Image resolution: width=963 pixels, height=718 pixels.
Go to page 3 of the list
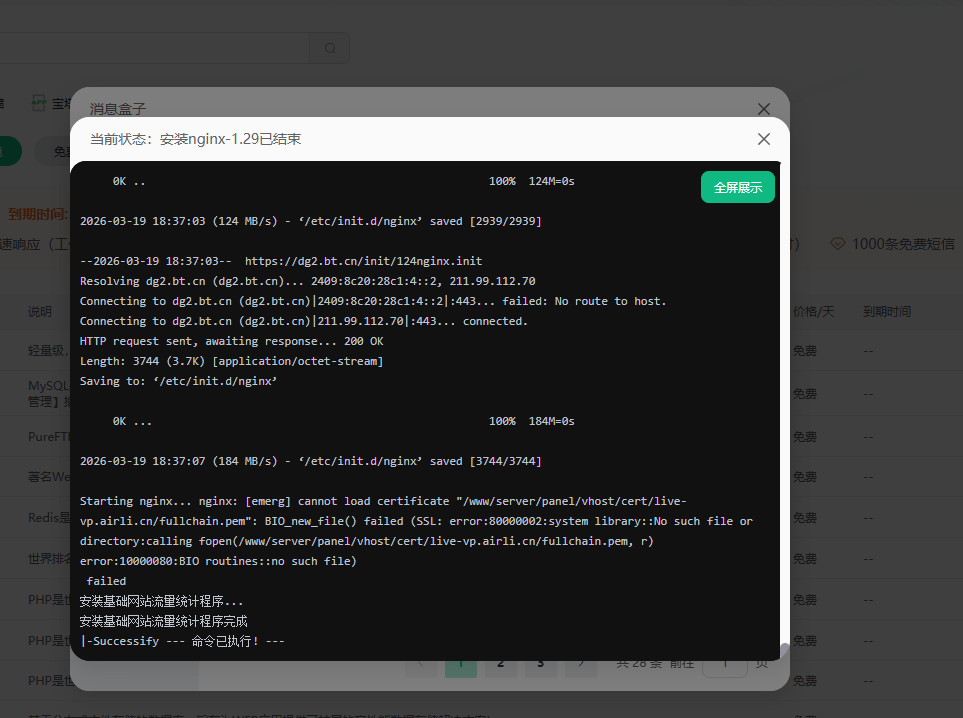(x=540, y=662)
